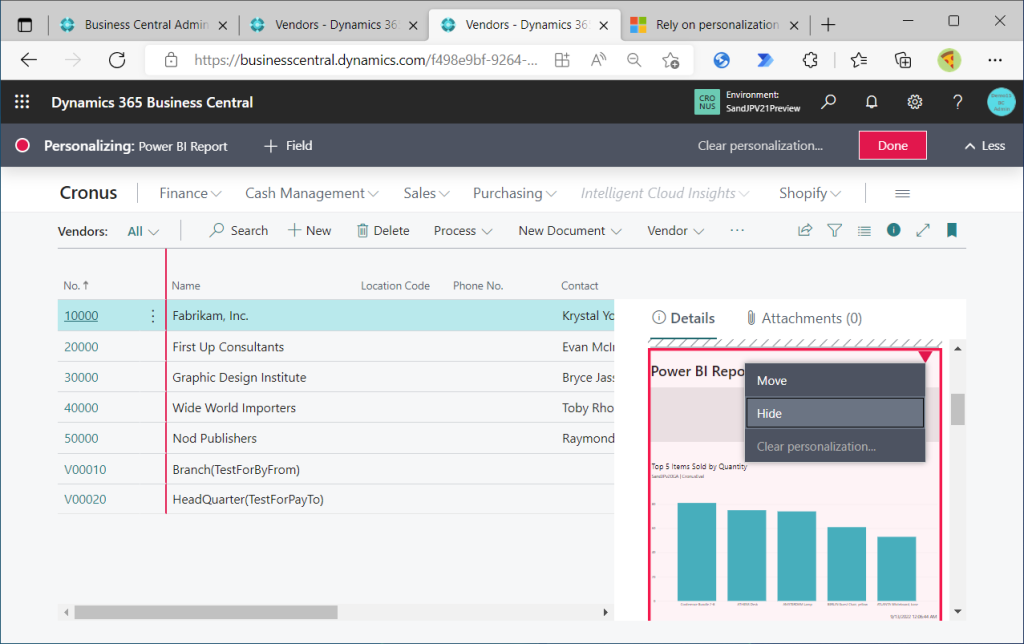Viewport: 1024px width, 644px height.
Task: Click the search magnifier in Business Central header
Action: pyautogui.click(x=829, y=102)
